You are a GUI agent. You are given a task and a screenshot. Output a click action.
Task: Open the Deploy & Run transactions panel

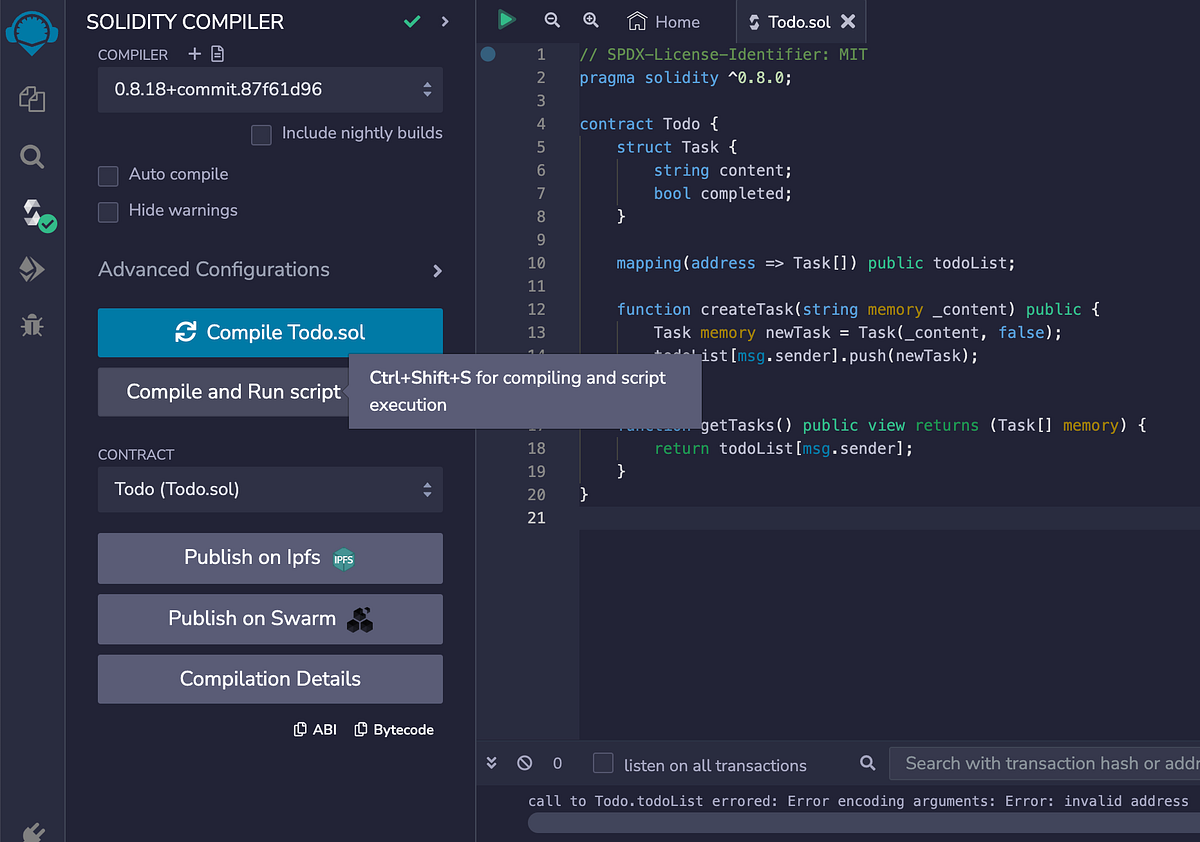[x=31, y=268]
